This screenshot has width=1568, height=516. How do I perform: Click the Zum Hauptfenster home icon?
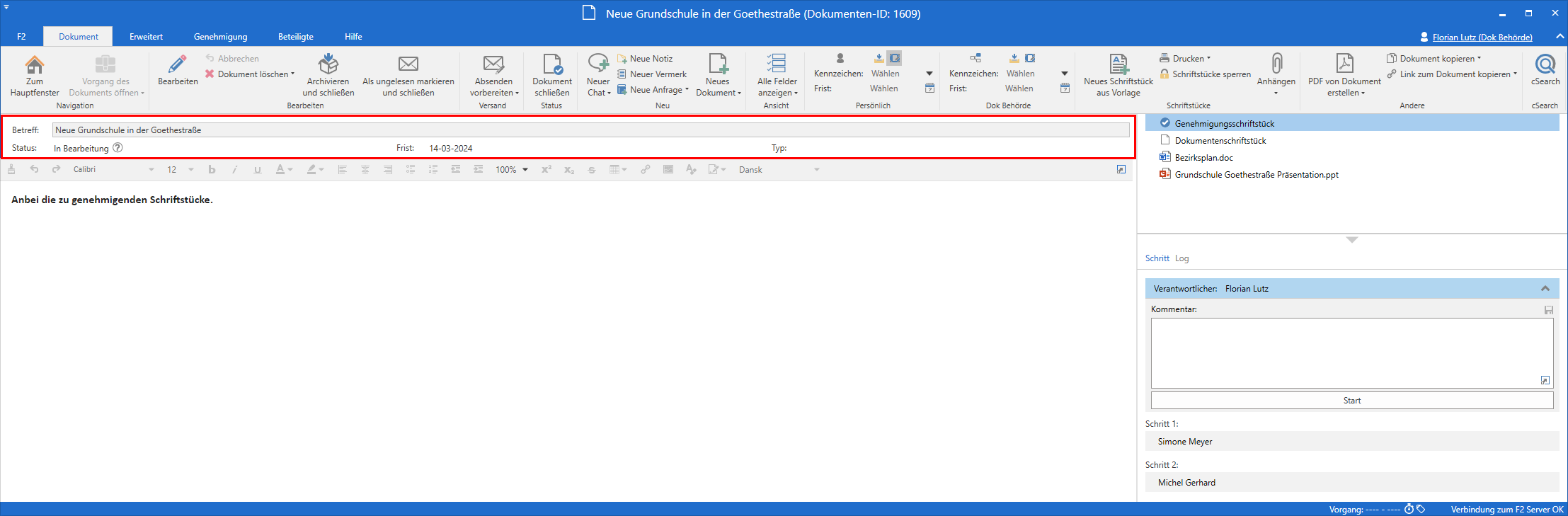click(34, 65)
